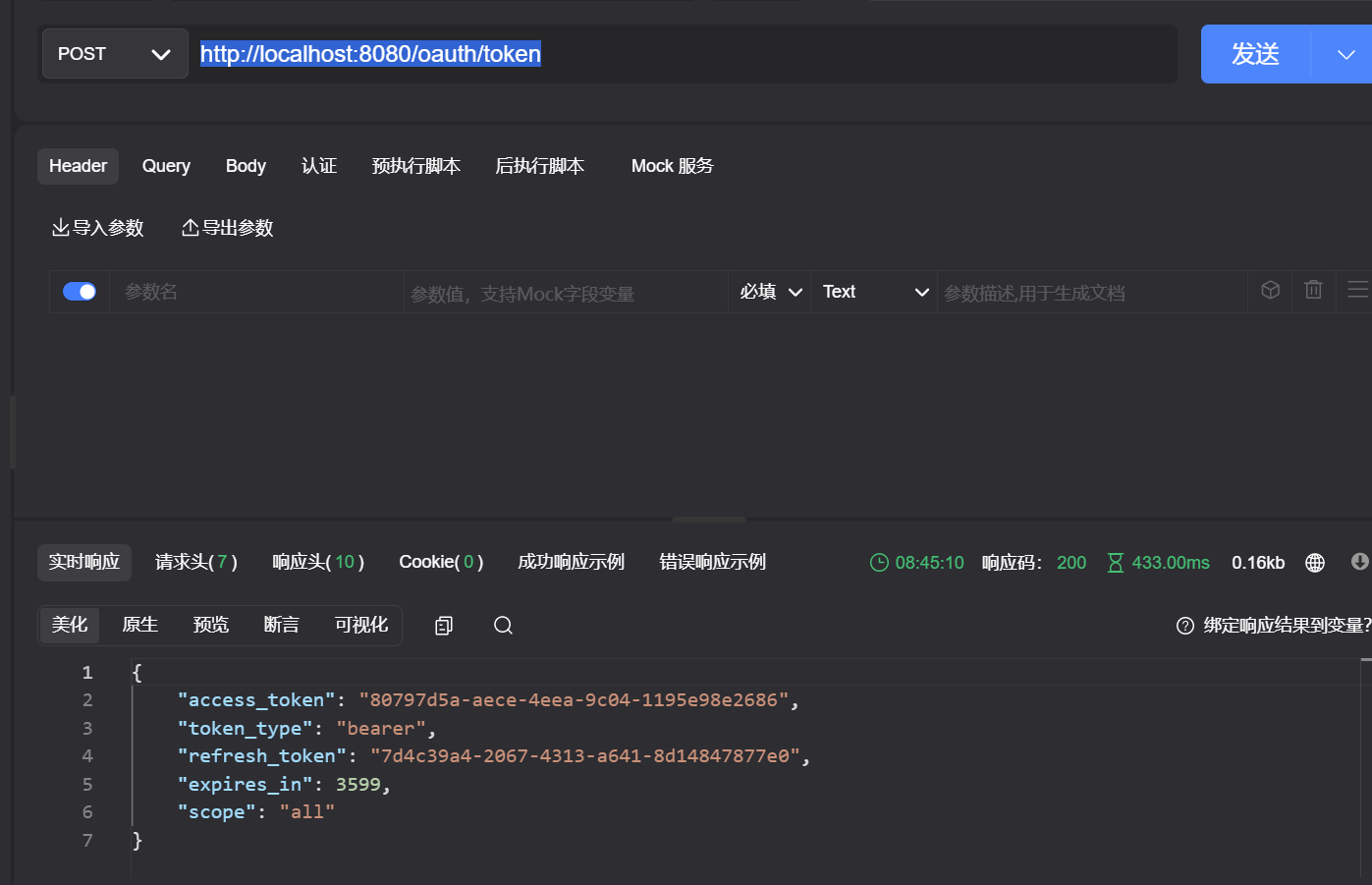Viewport: 1372px width, 885px height.
Task: Select the 可视化 visualization view
Action: pos(361,626)
